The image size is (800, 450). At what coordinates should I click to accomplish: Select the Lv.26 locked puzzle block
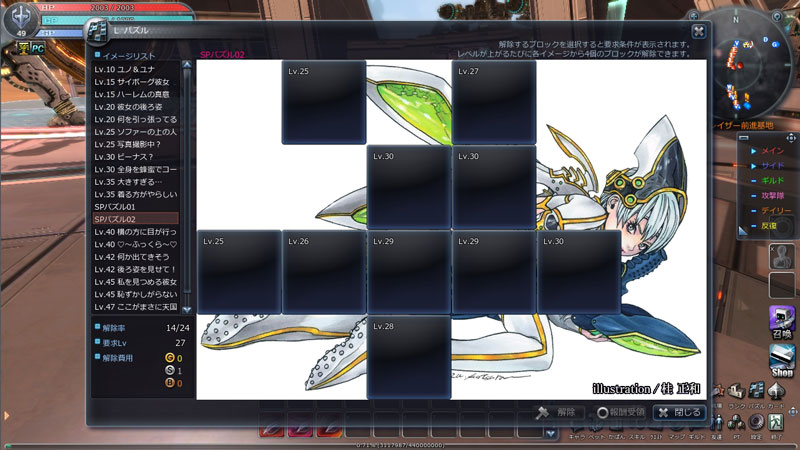coord(324,272)
